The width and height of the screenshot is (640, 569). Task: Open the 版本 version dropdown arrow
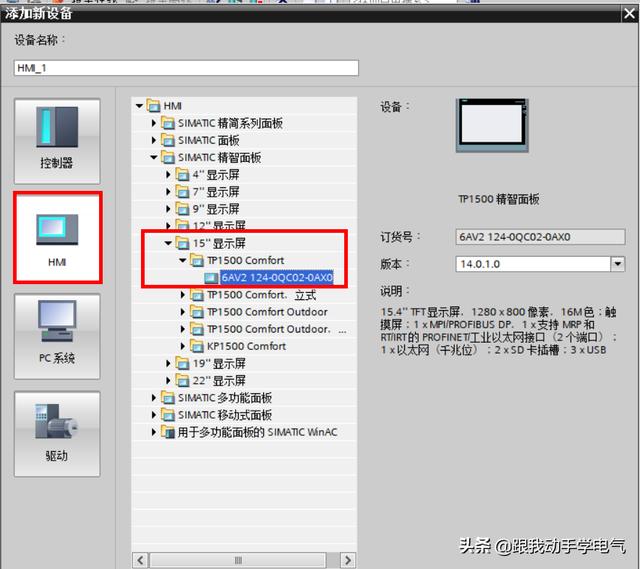(x=618, y=264)
